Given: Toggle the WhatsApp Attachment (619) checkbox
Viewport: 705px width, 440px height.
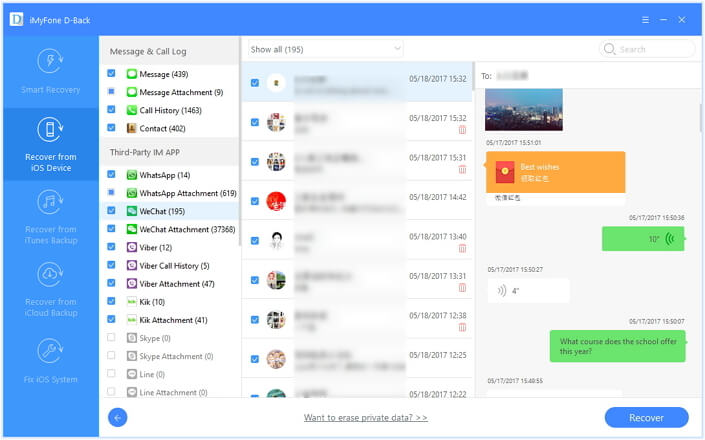Looking at the screenshot, I should tap(111, 193).
